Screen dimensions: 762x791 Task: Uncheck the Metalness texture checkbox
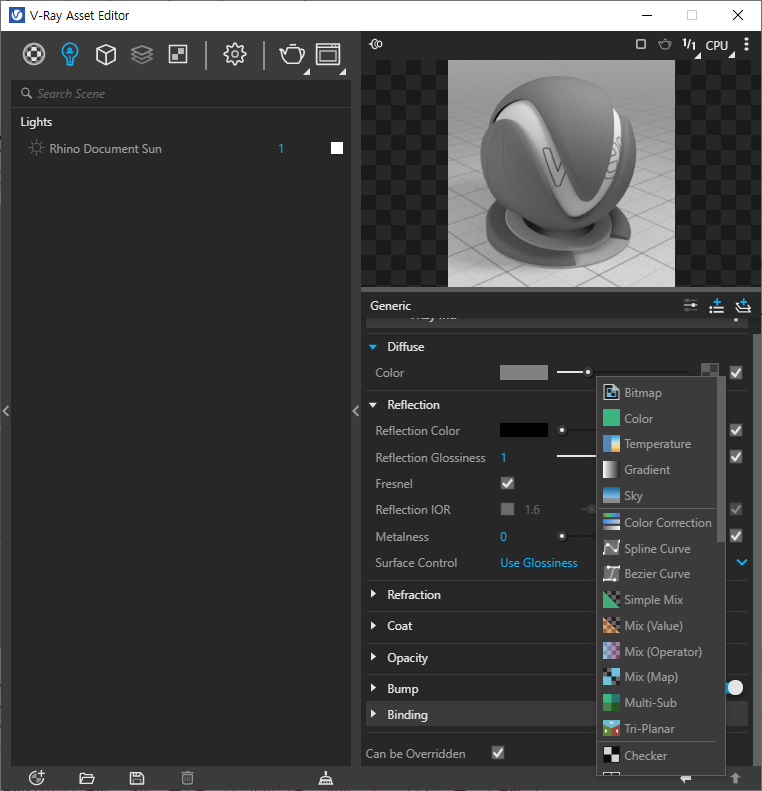tap(736, 536)
